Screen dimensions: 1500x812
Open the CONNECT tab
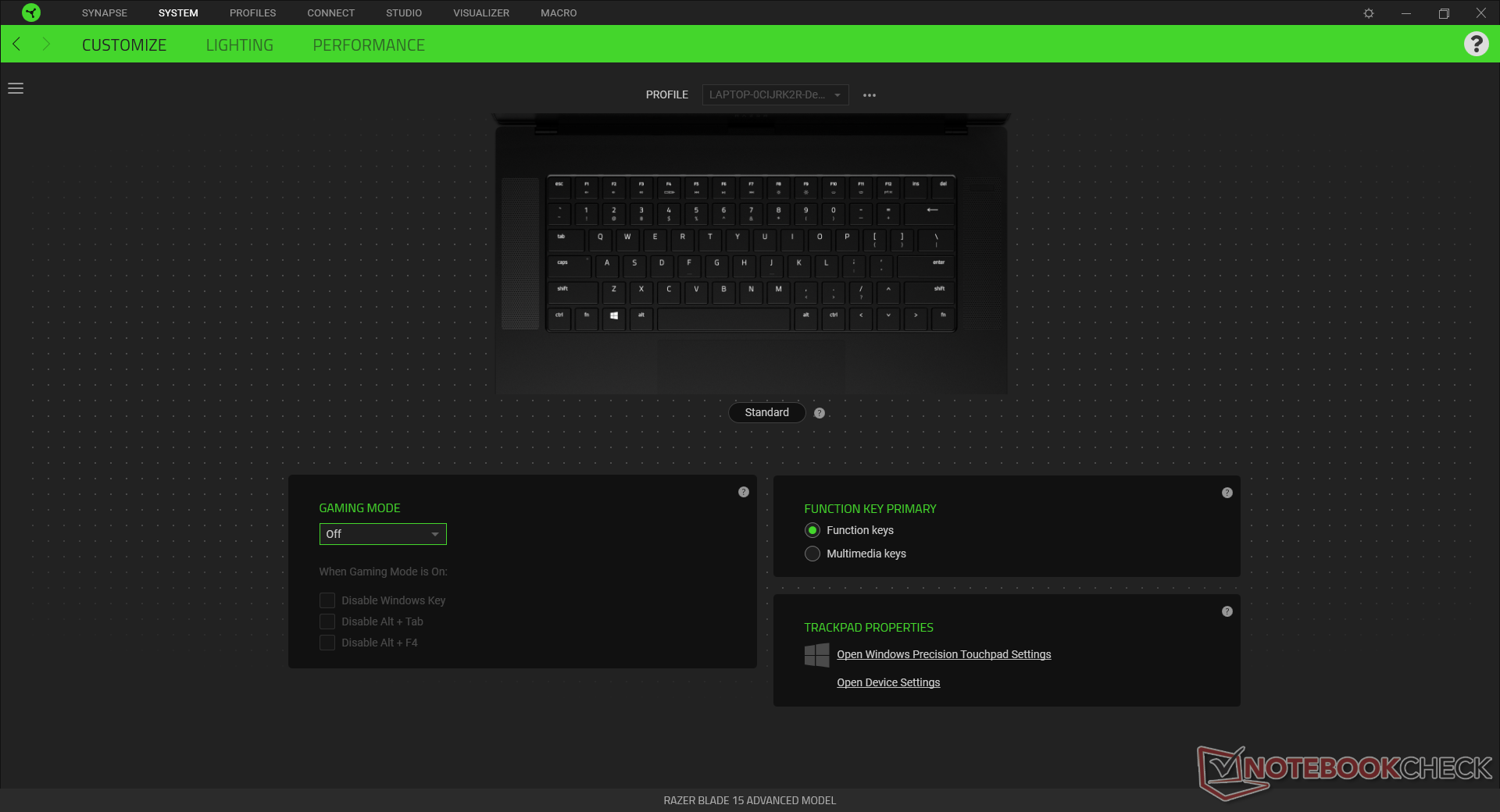[330, 13]
